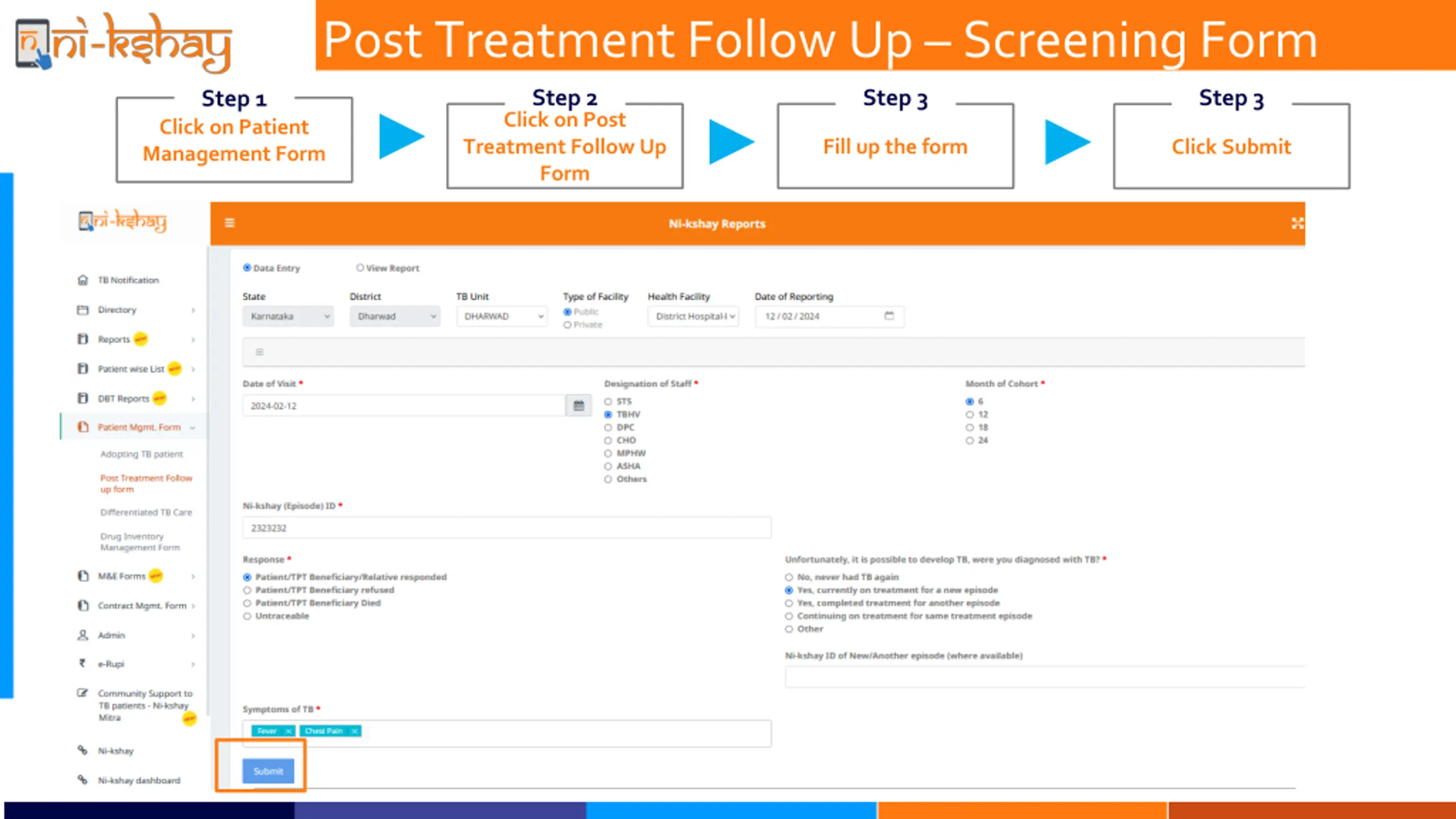Click the small expand icon in grey bar
This screenshot has width=1456, height=819.
pyautogui.click(x=259, y=352)
